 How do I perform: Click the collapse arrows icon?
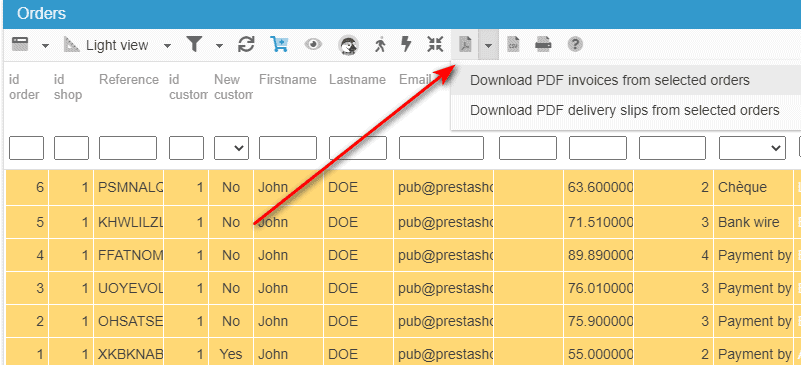point(435,44)
